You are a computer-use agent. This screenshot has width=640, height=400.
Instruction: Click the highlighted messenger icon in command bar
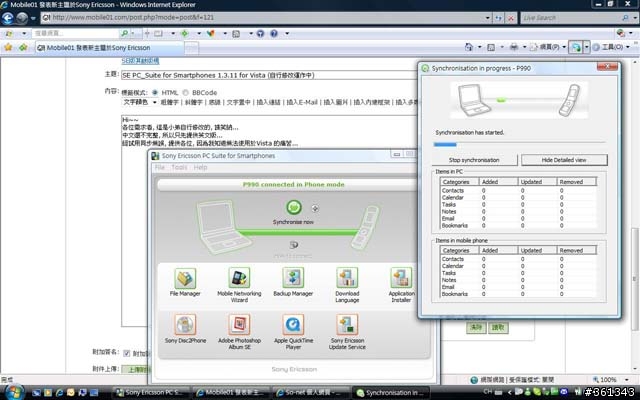[x=576, y=47]
